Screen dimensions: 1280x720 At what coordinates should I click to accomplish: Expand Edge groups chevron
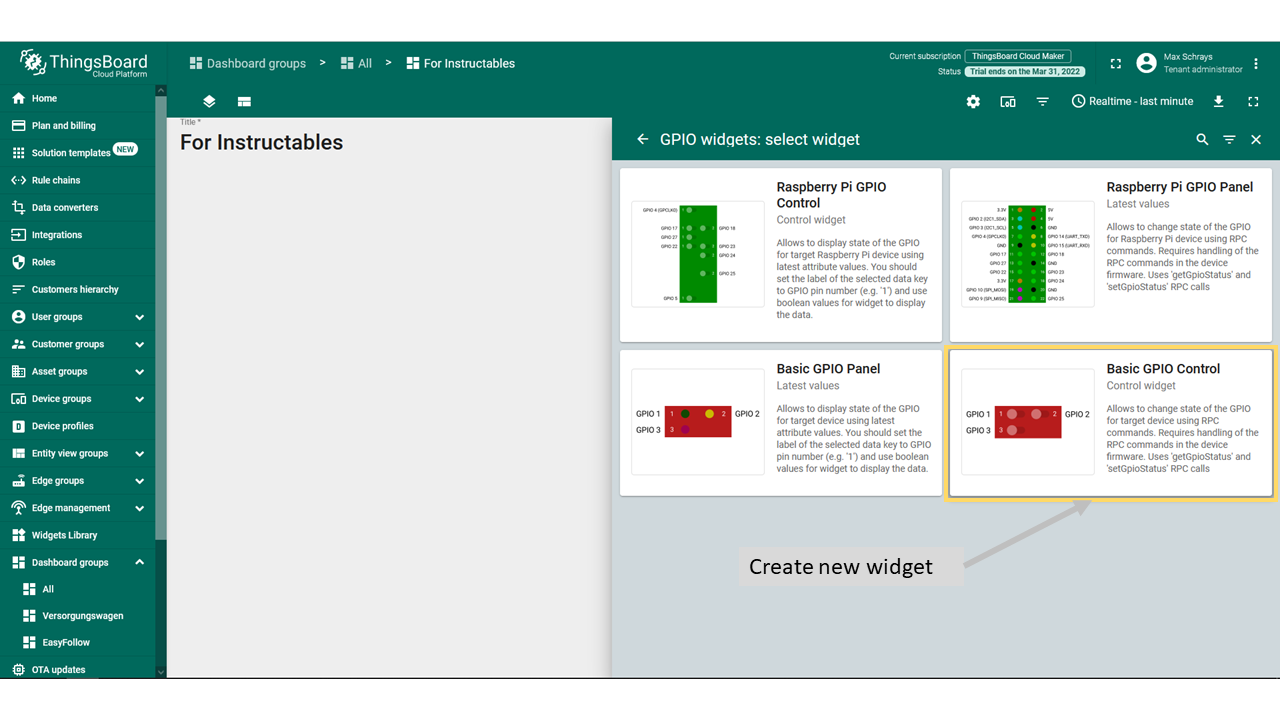coord(139,481)
